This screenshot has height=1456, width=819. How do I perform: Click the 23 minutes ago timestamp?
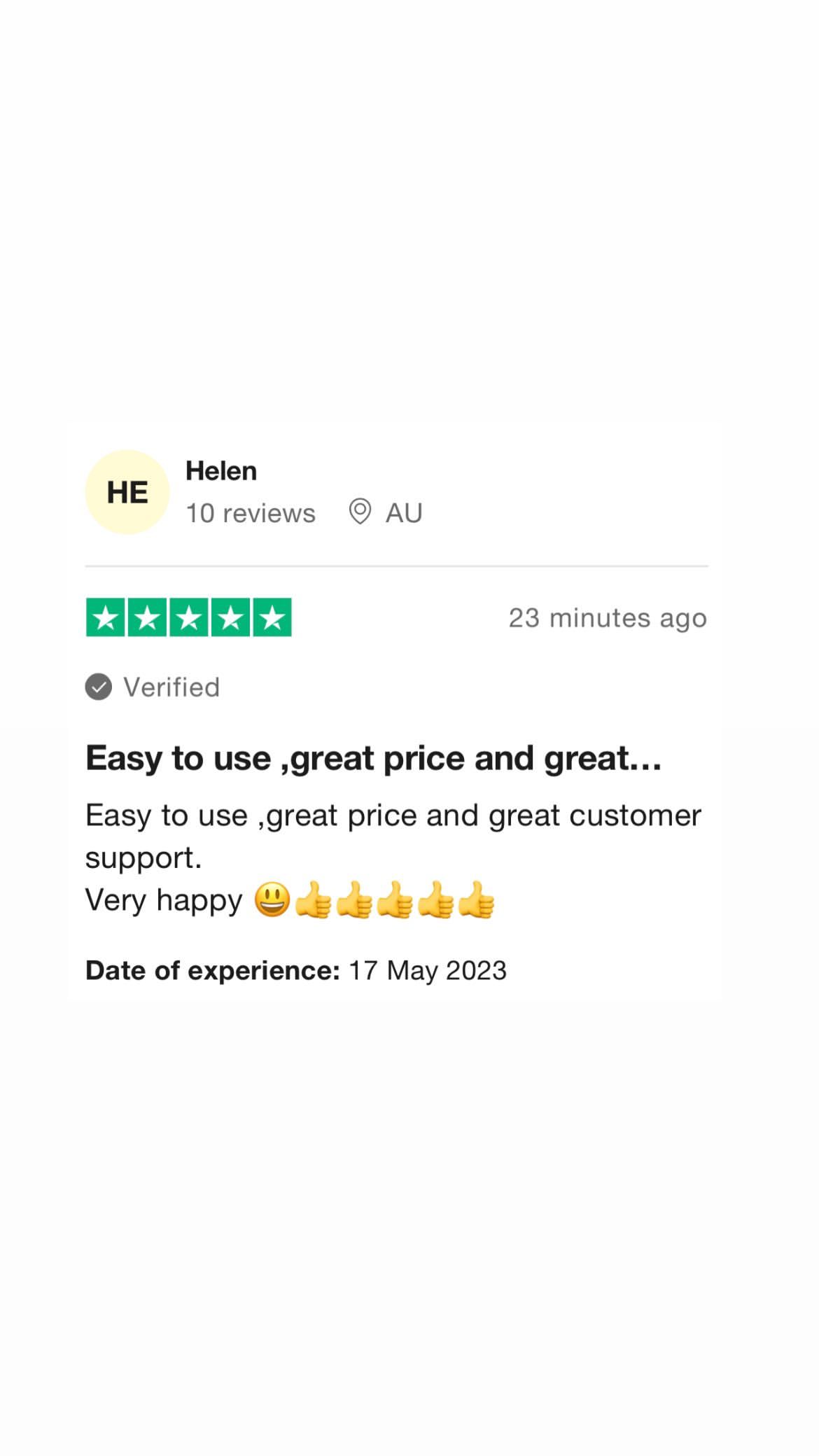click(x=608, y=618)
